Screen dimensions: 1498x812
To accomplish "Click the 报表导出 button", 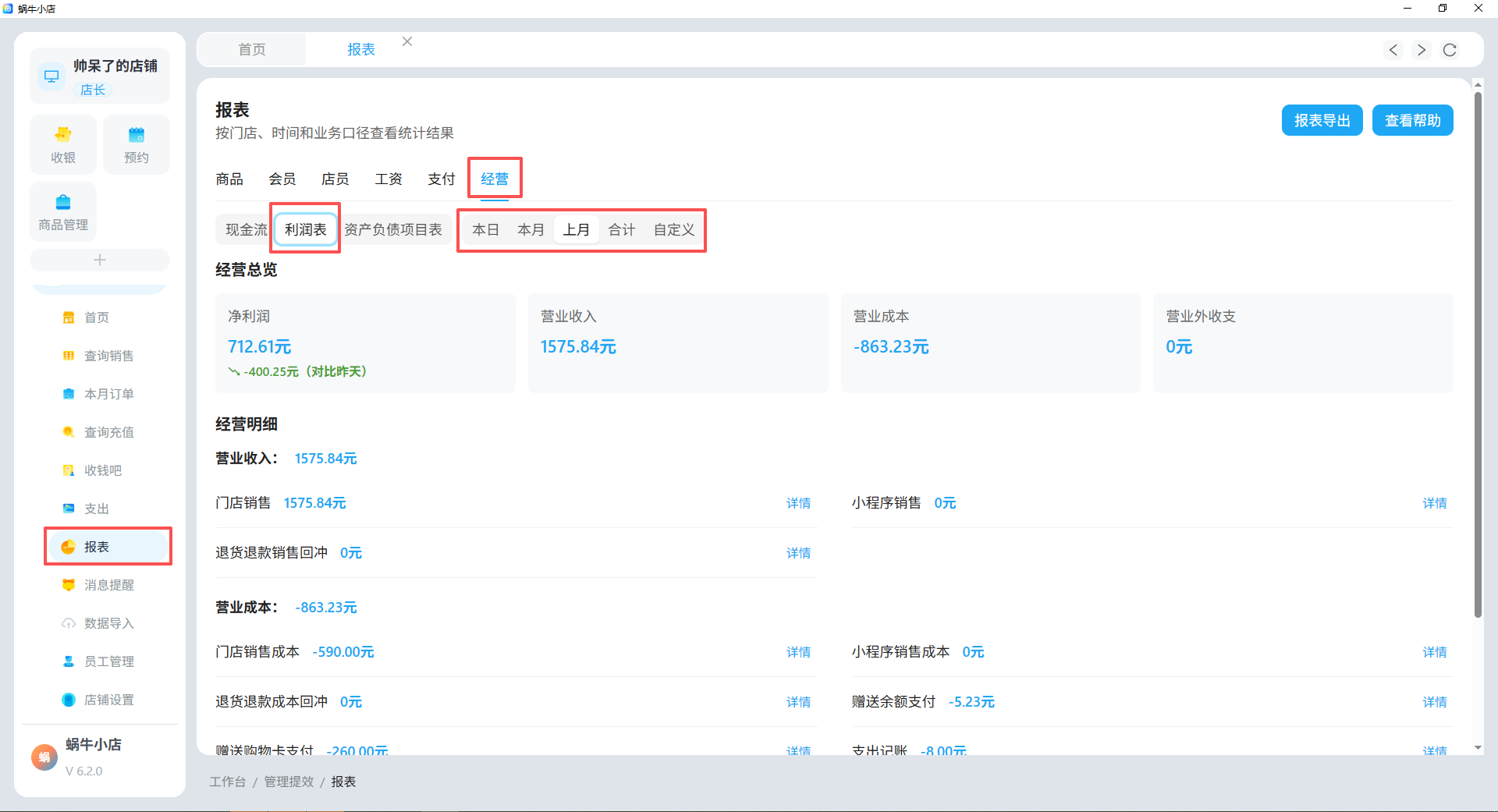I will pyautogui.click(x=1322, y=120).
